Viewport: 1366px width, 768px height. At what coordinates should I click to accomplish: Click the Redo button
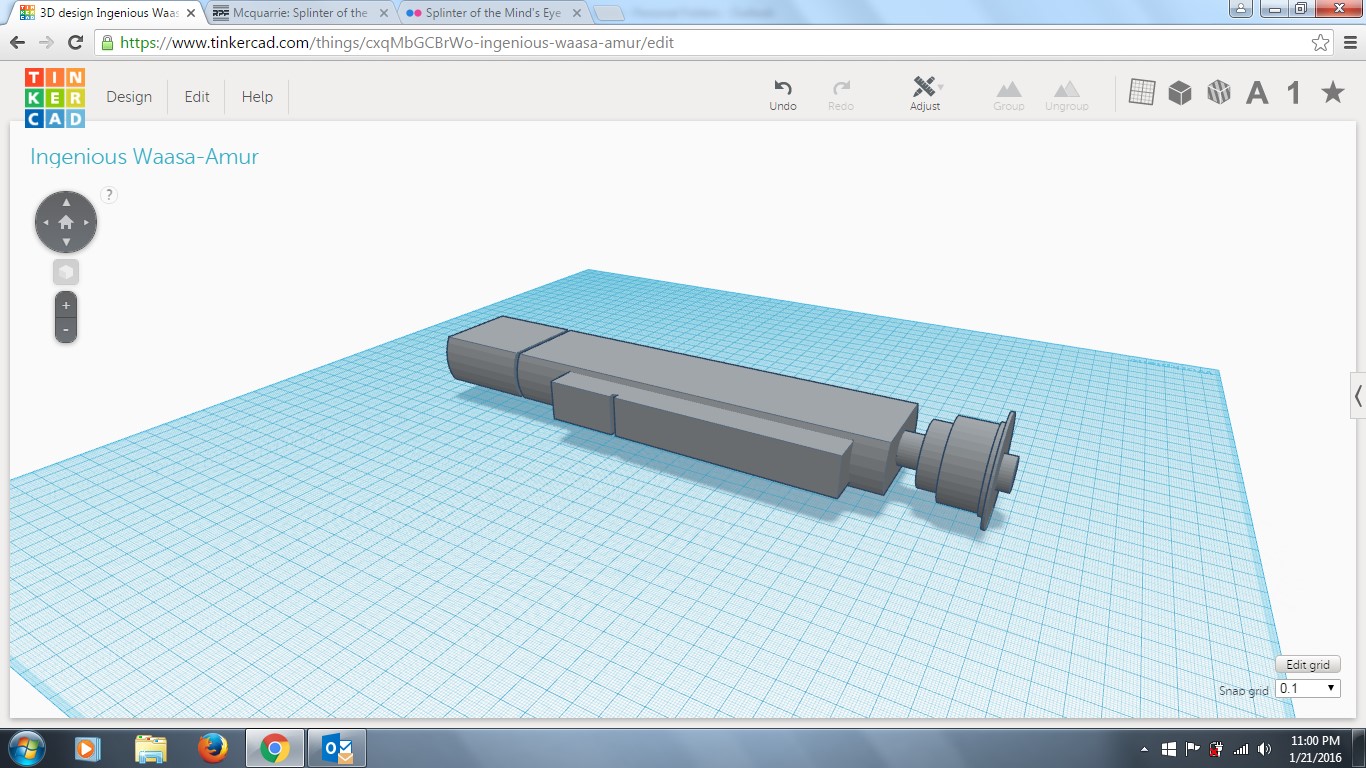click(841, 95)
